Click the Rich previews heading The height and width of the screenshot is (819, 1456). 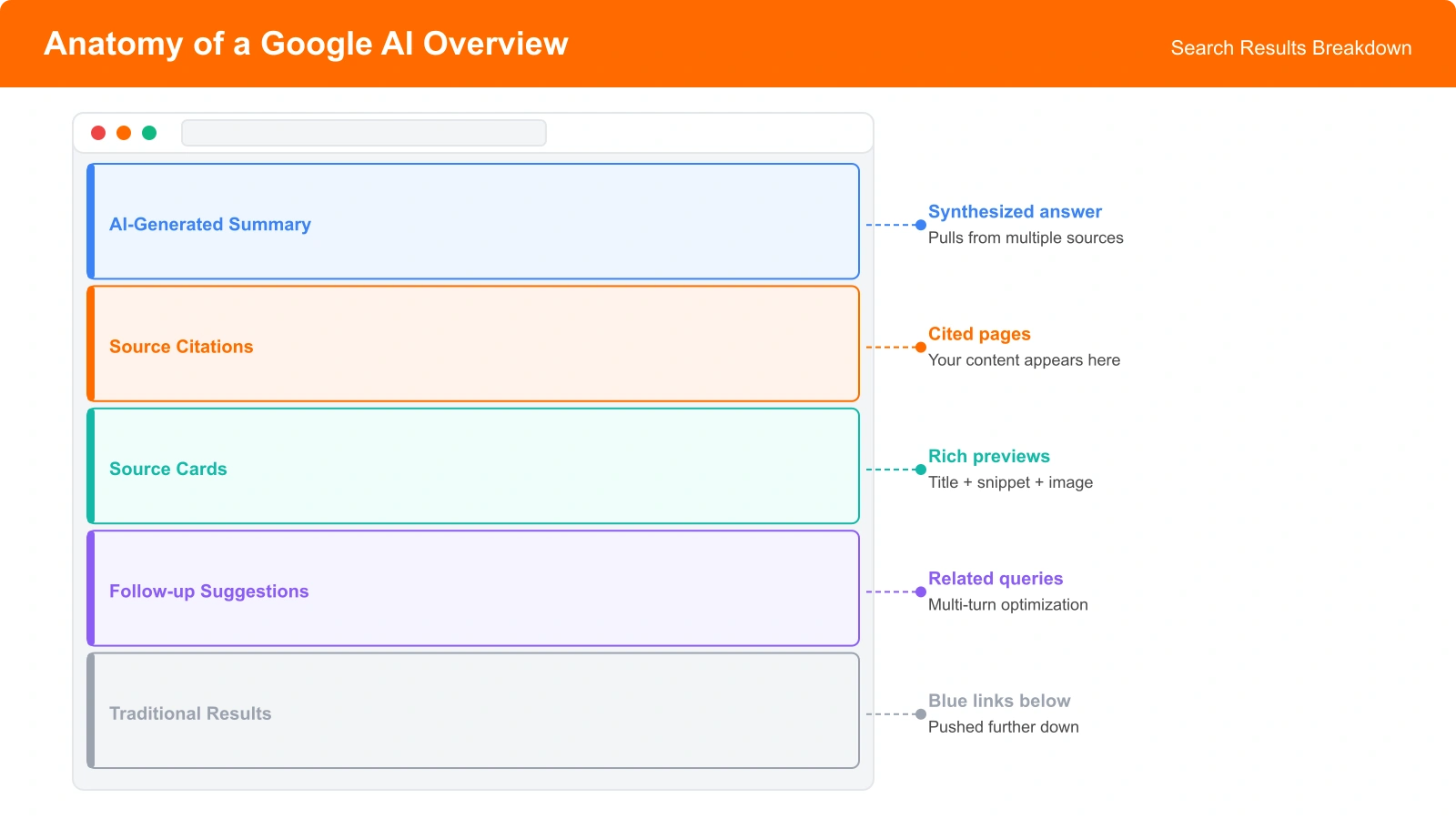tap(988, 456)
